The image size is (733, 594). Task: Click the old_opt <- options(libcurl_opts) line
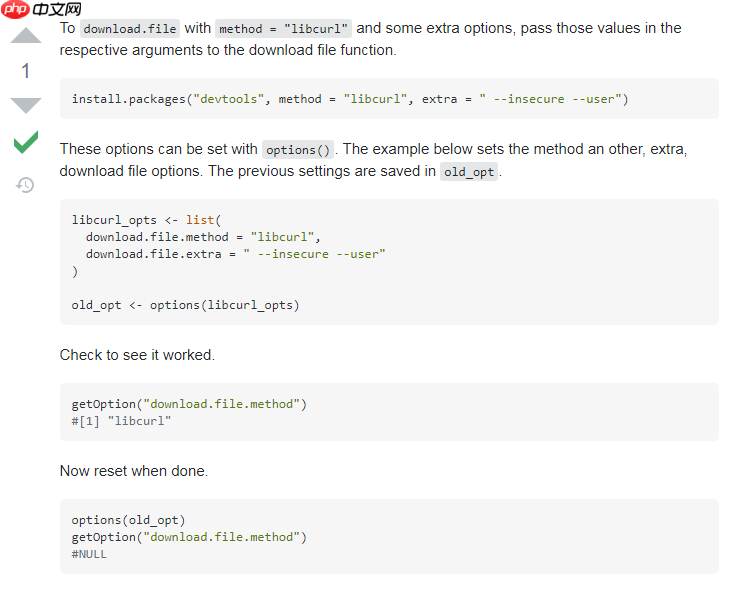186,305
